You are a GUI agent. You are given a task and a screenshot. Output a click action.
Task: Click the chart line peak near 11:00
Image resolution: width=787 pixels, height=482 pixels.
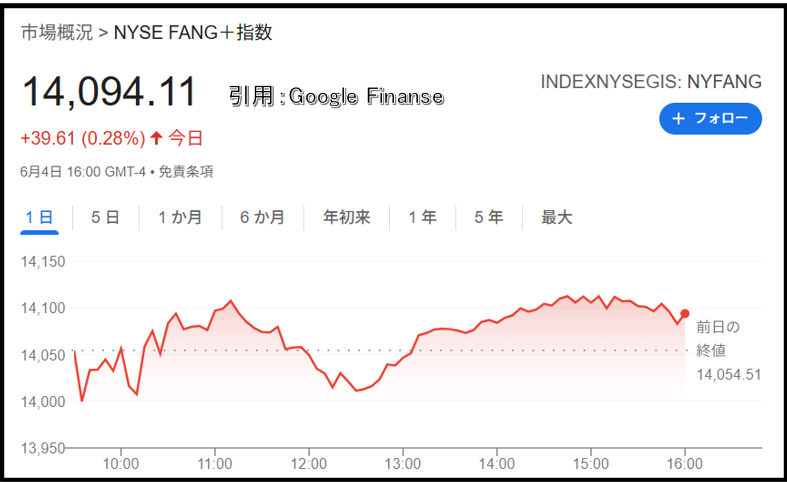click(x=231, y=301)
